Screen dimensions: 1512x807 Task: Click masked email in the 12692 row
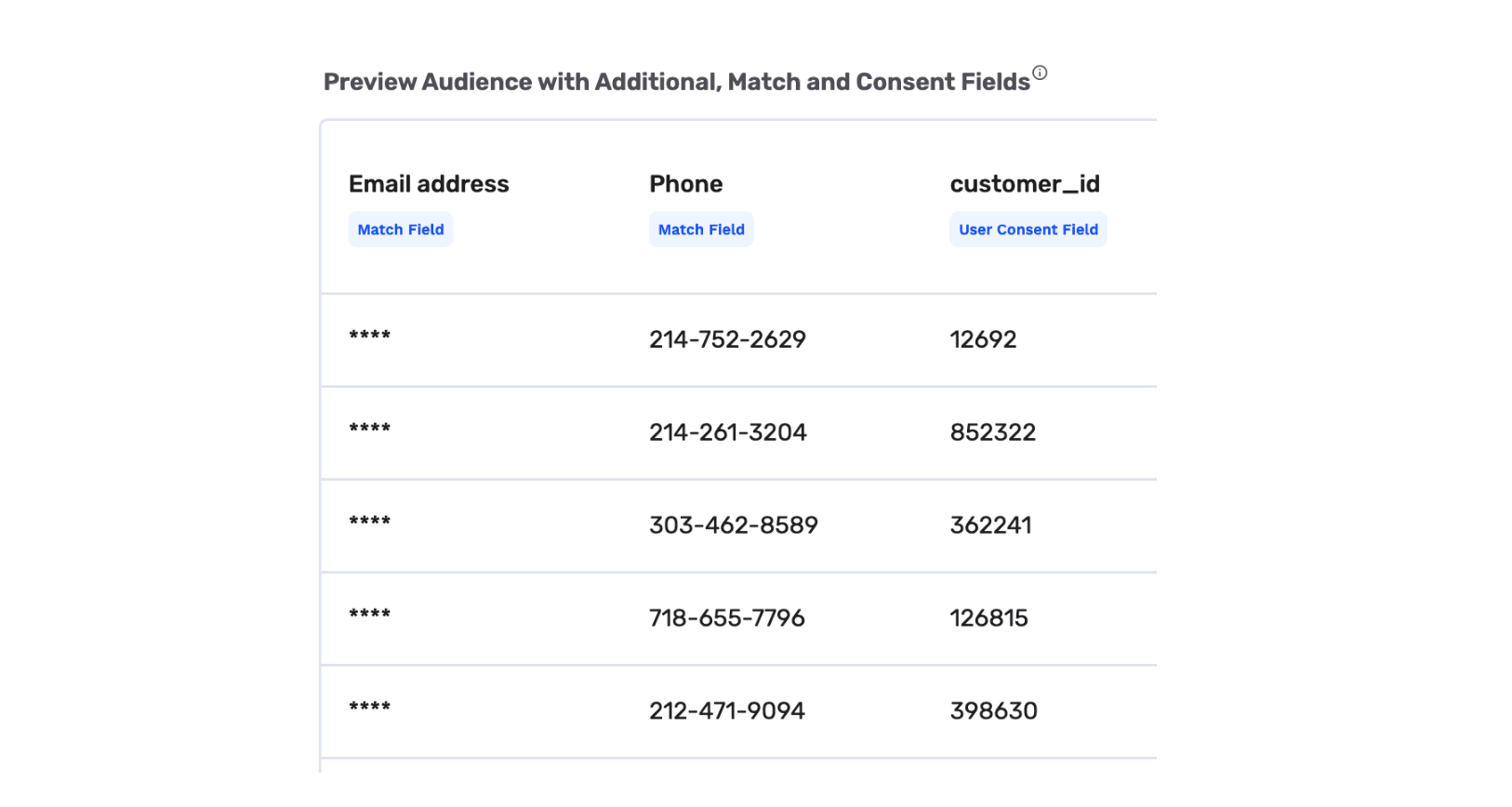(x=369, y=336)
